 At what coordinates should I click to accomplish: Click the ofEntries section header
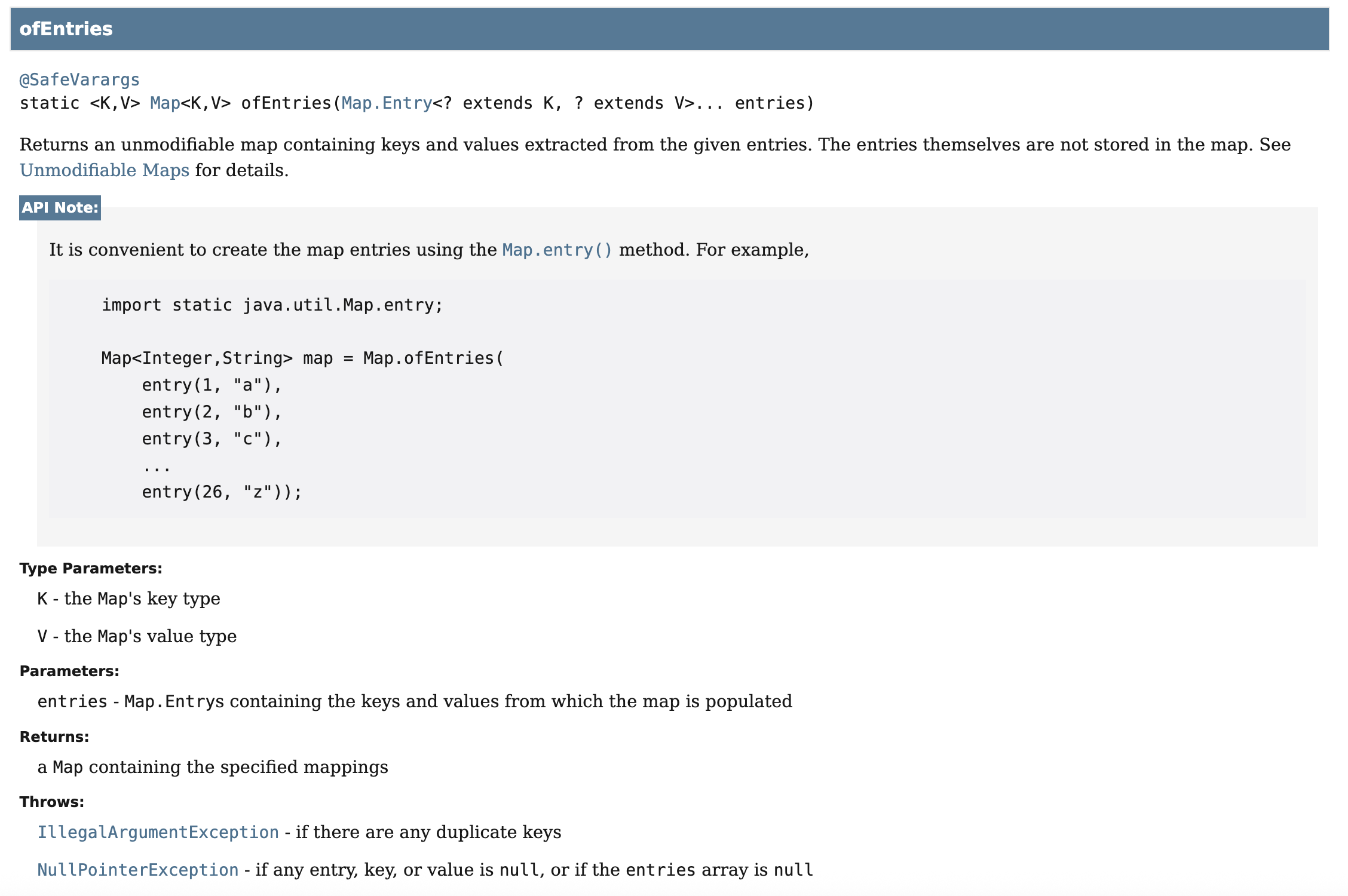pos(66,29)
